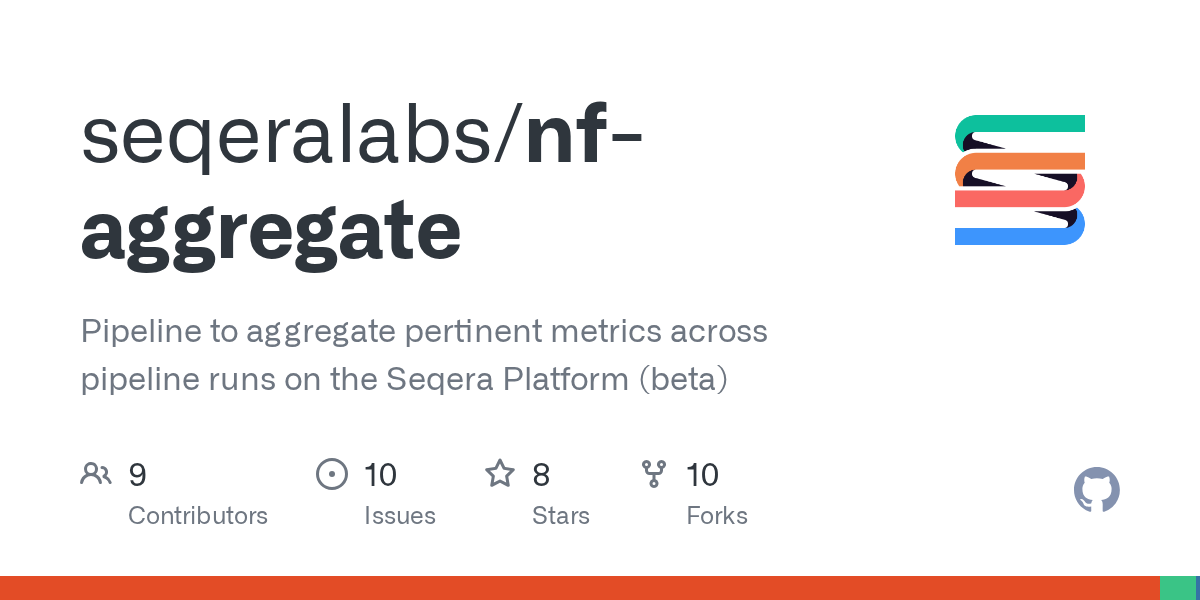The width and height of the screenshot is (1200, 600).
Task: Click the green language bar segment
Action: click(x=1177, y=588)
